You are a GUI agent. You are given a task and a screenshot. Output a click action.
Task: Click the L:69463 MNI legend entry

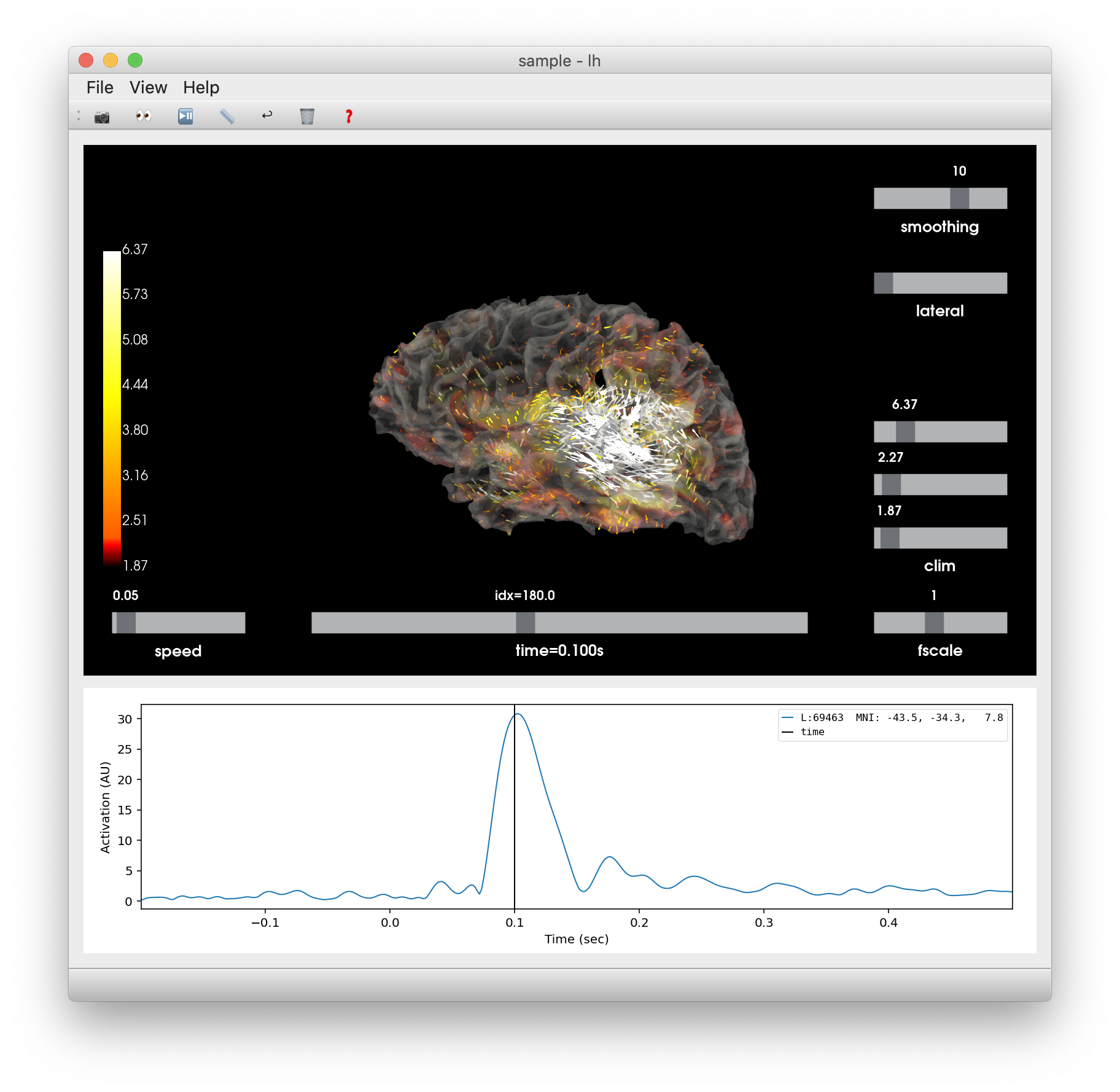(892, 717)
